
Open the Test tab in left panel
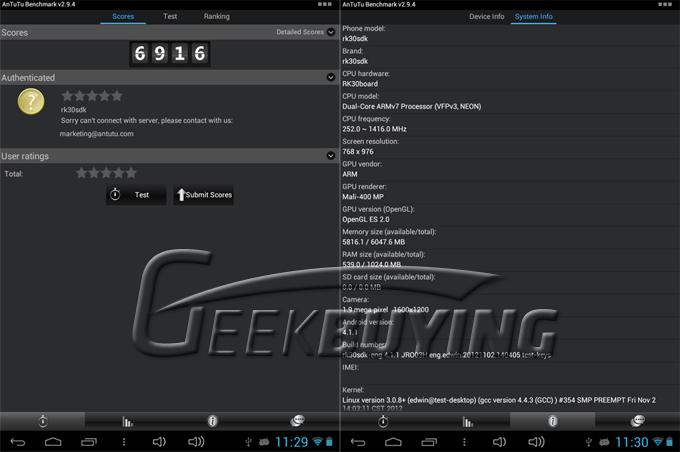coord(170,16)
